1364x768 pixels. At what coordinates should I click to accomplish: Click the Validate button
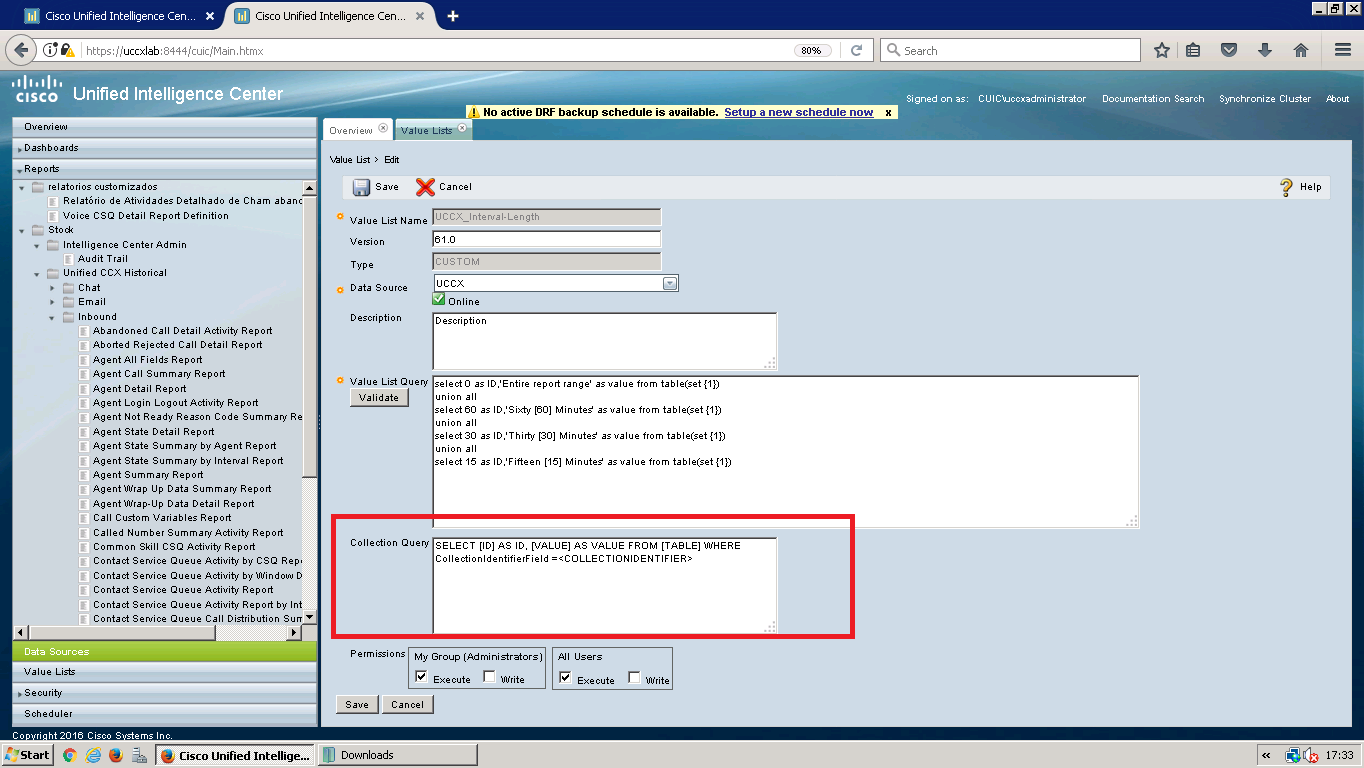(379, 397)
